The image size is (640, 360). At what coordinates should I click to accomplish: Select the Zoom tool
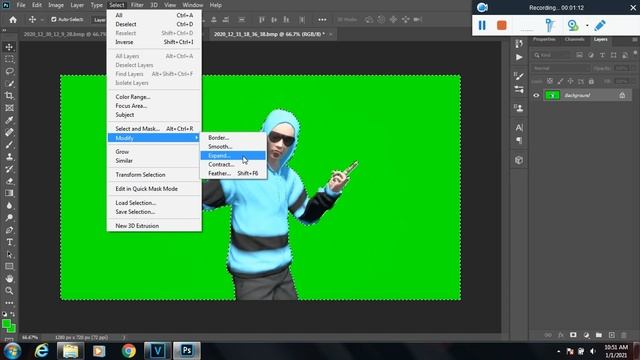click(9, 291)
